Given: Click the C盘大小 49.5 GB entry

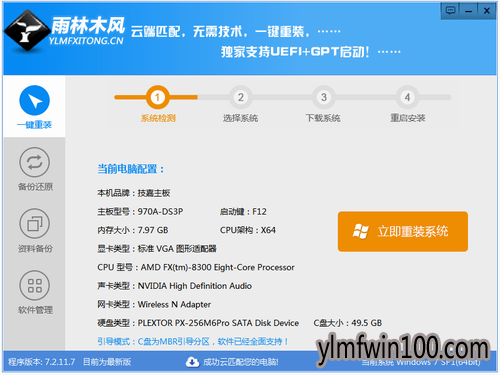Looking at the screenshot, I should coord(348,323).
